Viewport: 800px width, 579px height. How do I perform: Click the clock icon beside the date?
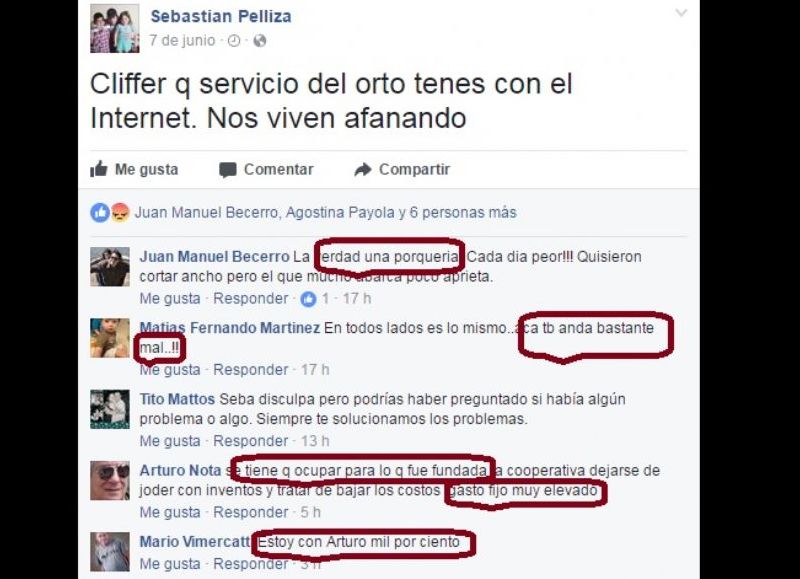(234, 41)
